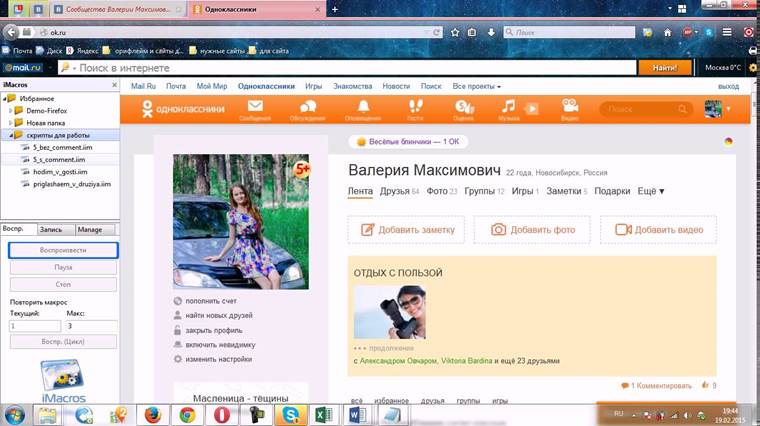Launch Opera from the taskbar
760x426 pixels.
(x=222, y=415)
